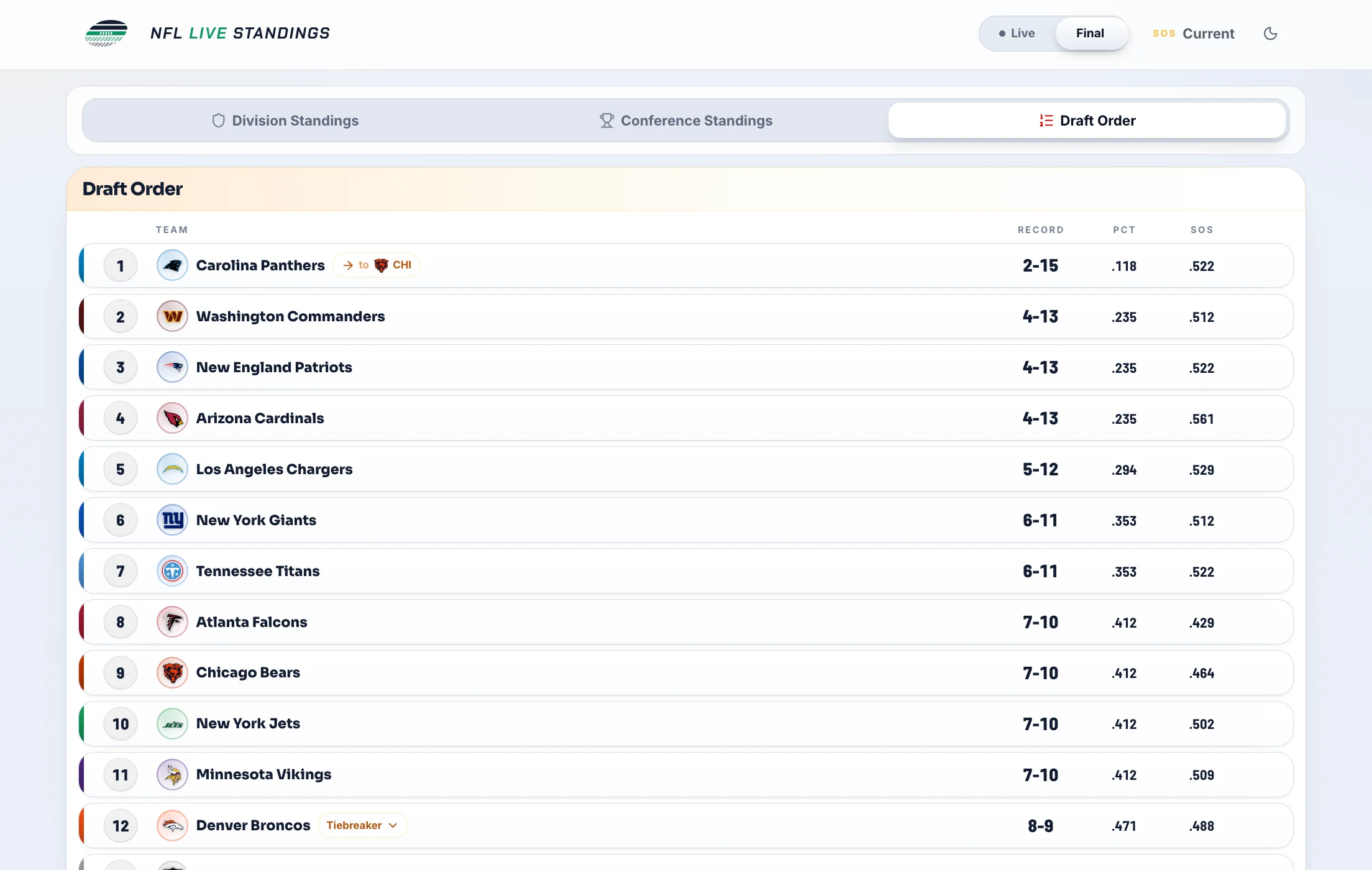Click the Carolina Panthers team name
Screen dimensions: 1372x870
(260, 265)
